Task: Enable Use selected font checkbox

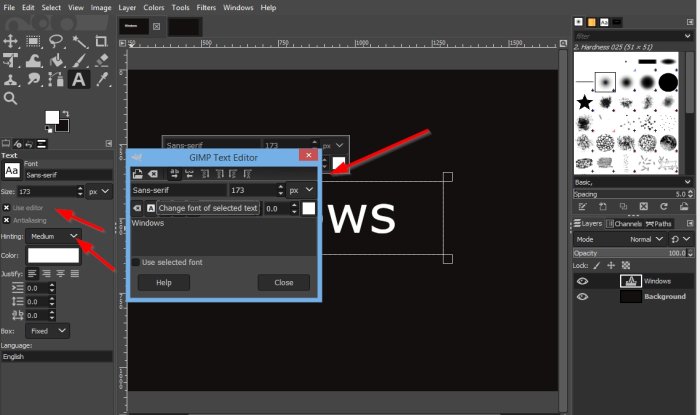Action: [x=136, y=262]
